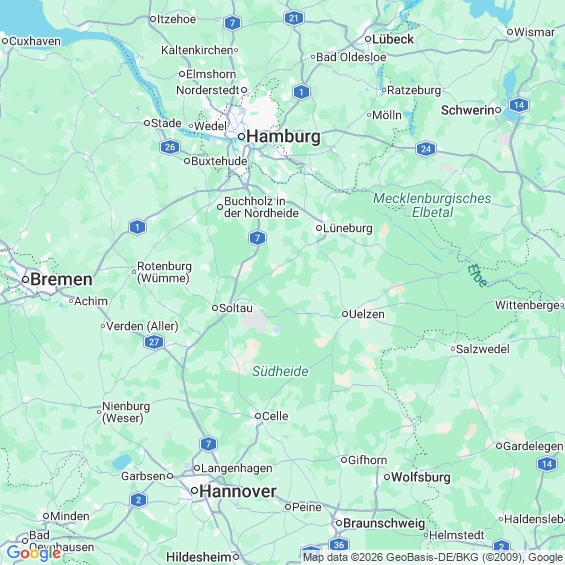Click the A26 highway shield near Stade
Image resolution: width=565 pixels, height=565 pixels.
pyautogui.click(x=170, y=147)
